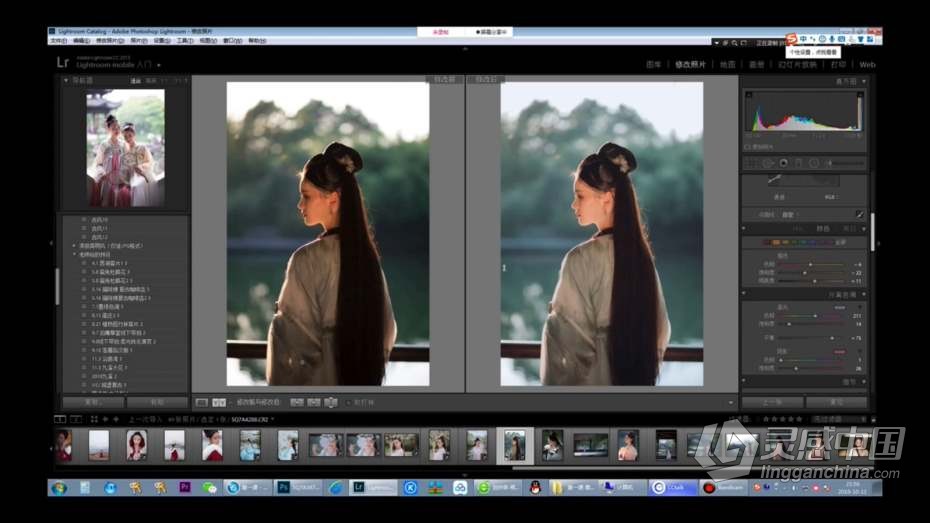
Task: Open WeChat from the taskbar
Action: 209,487
